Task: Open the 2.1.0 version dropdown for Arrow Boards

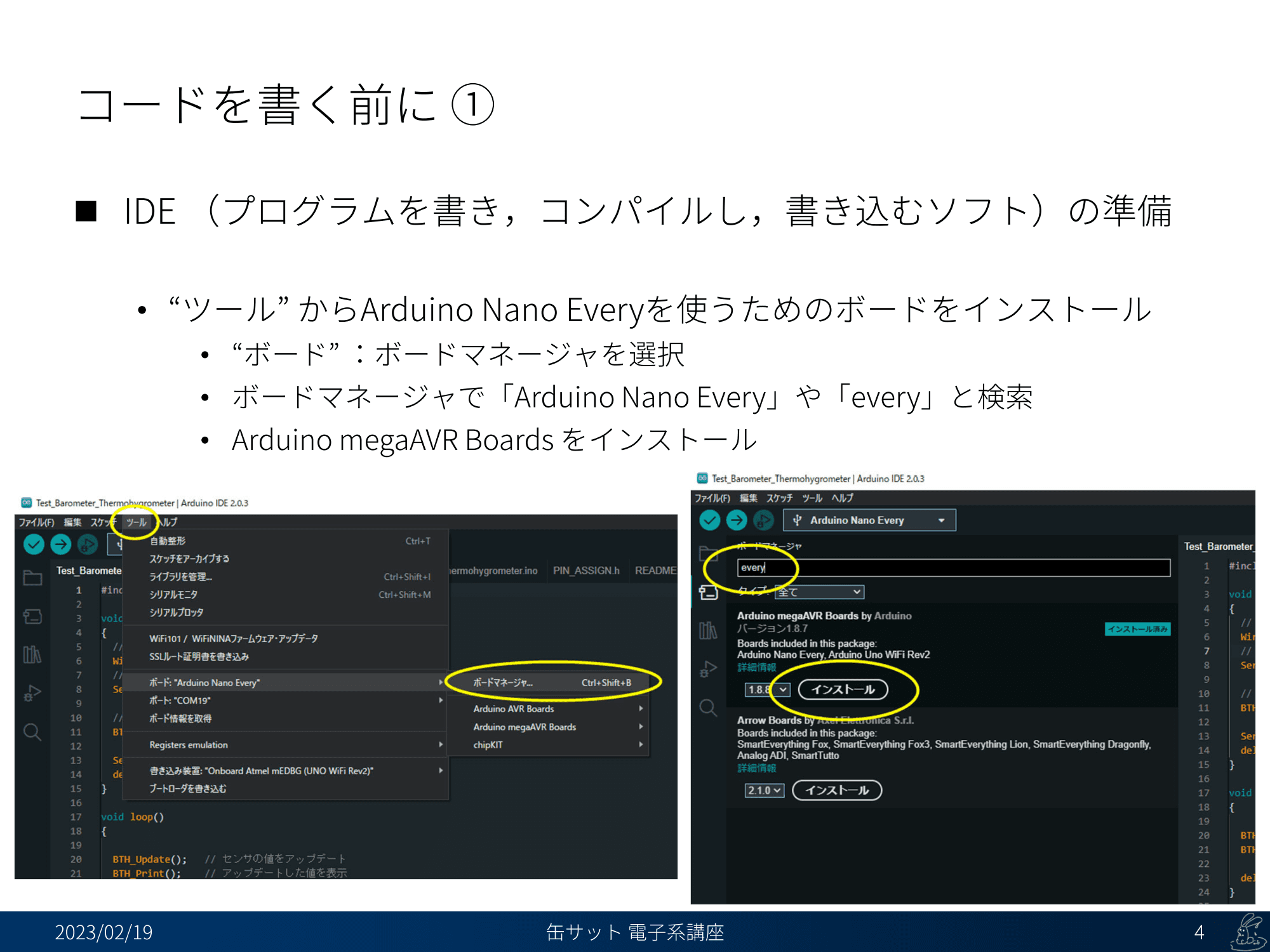Action: point(765,790)
